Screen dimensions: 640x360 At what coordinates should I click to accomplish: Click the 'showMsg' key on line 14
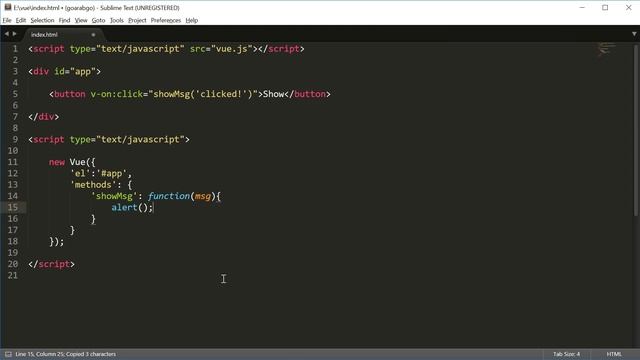click(114, 196)
